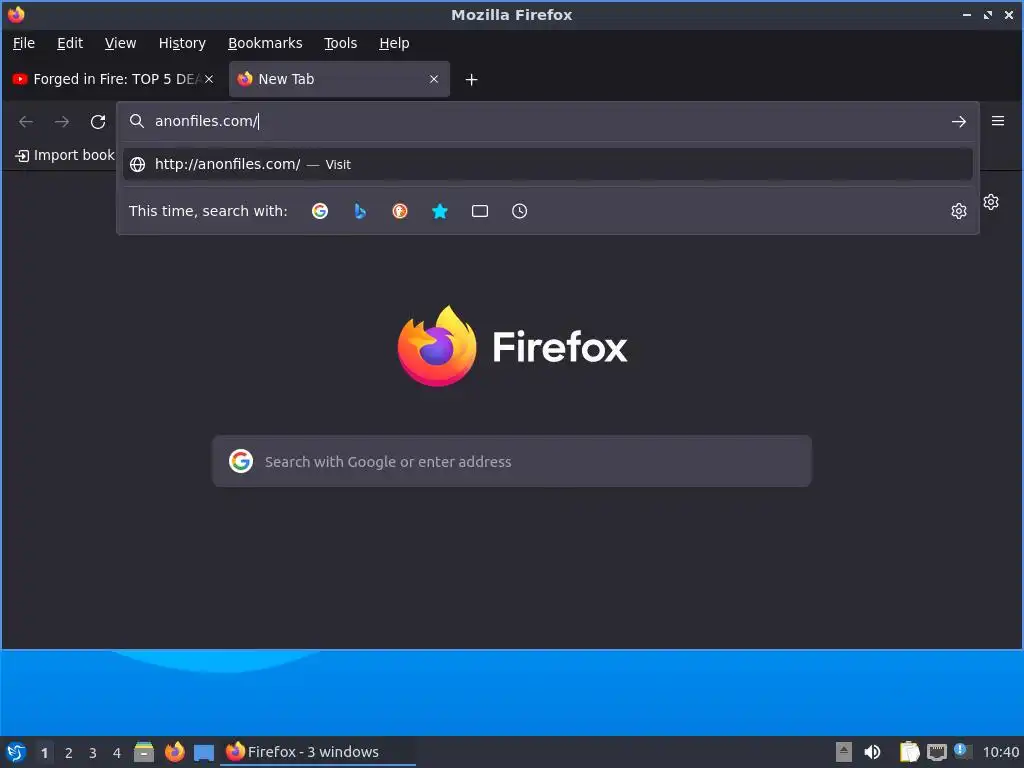
Task: Open the Tools menu
Action: [x=340, y=43]
